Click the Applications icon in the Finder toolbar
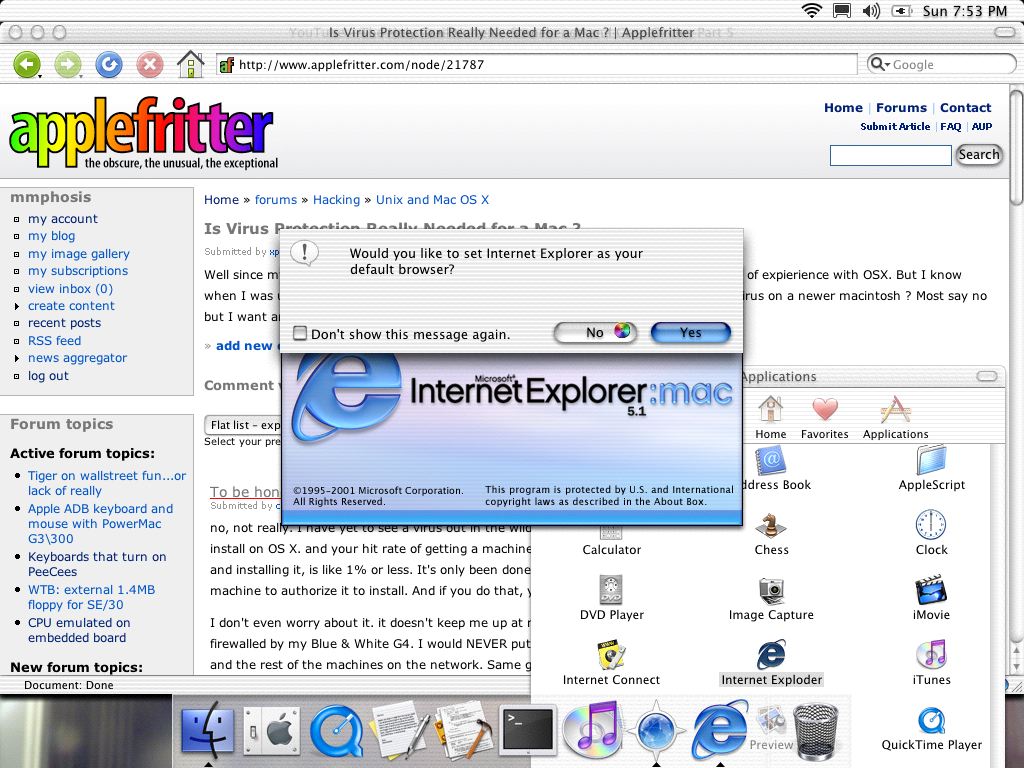 point(895,409)
